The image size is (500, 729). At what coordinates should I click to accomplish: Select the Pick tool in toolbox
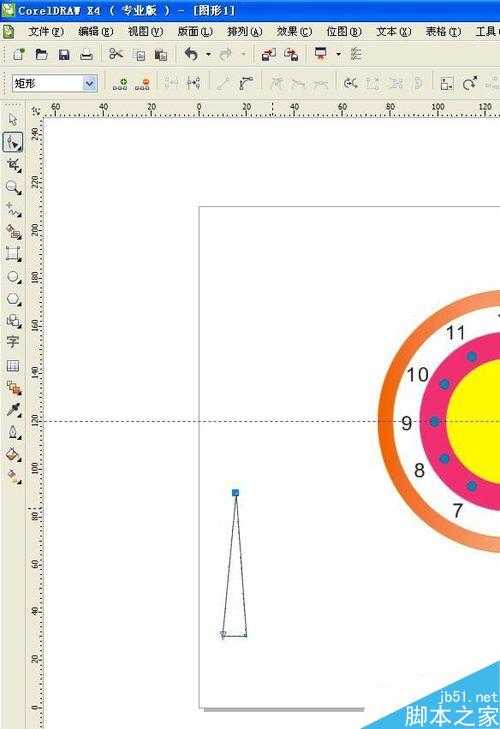coord(13,119)
